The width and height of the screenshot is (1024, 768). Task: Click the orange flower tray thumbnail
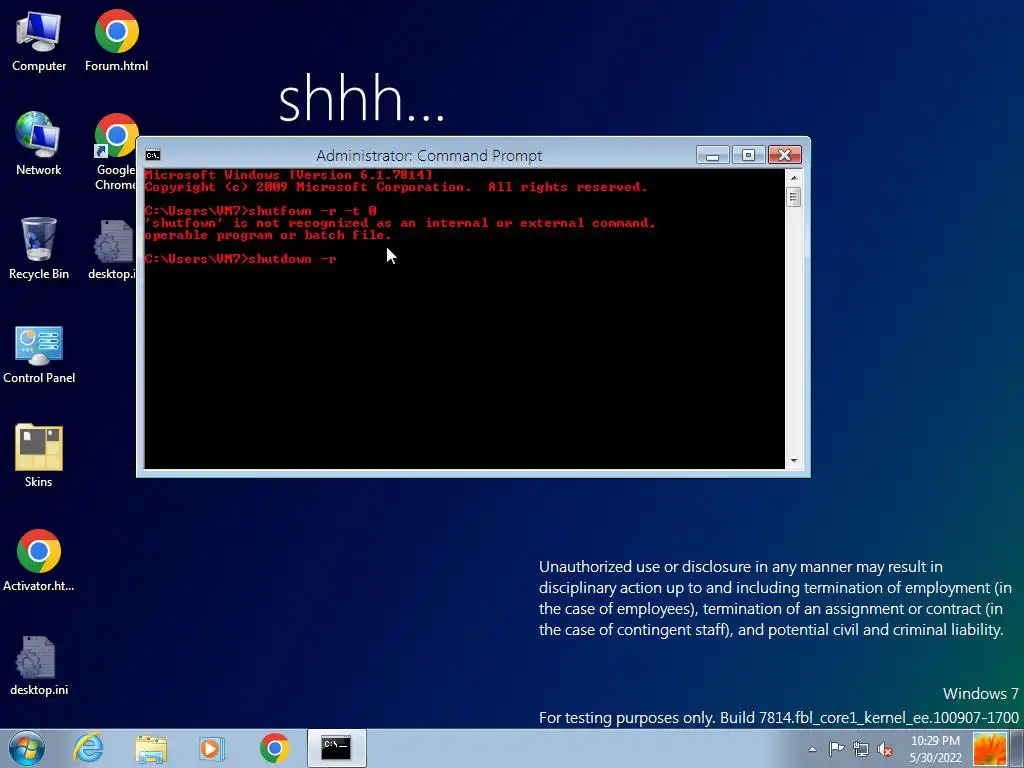point(989,749)
